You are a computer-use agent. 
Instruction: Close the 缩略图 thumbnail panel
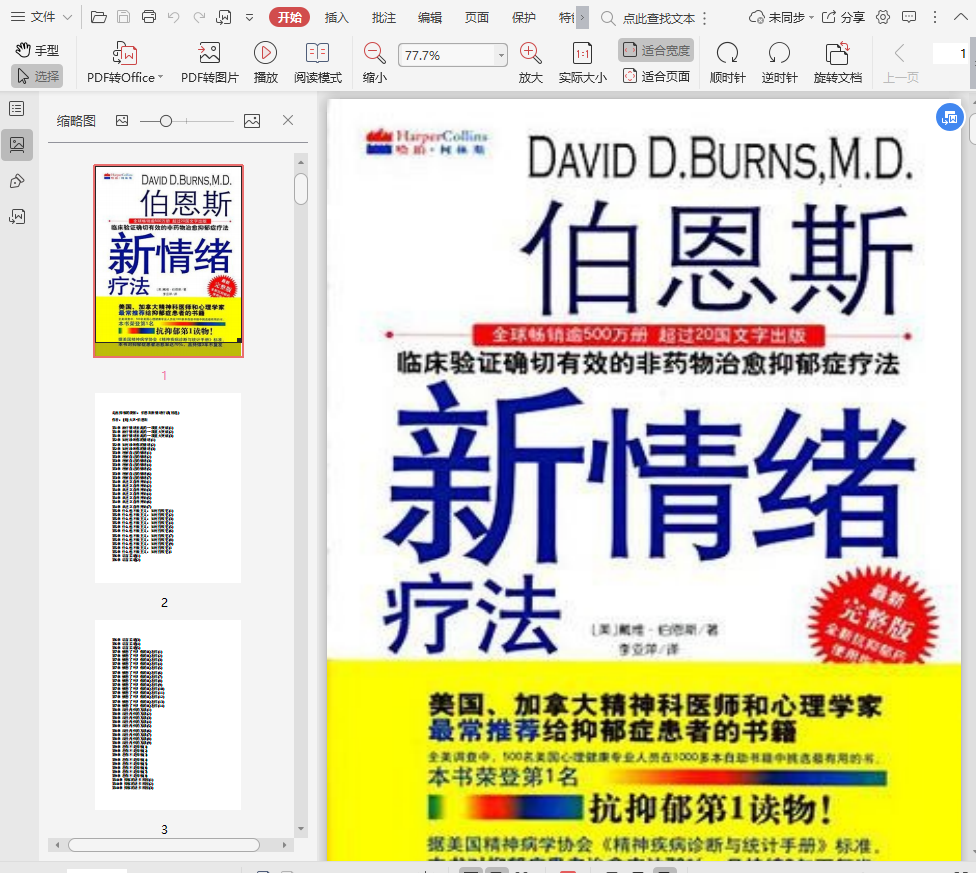tap(288, 120)
